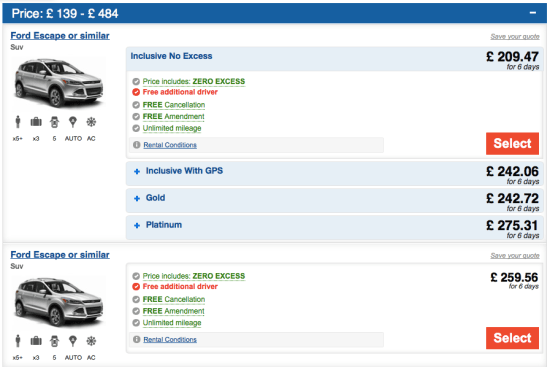Viewport: 550px width, 367px height.
Task: Click the luggage suitcase icon of second car
Action: [x=36, y=341]
